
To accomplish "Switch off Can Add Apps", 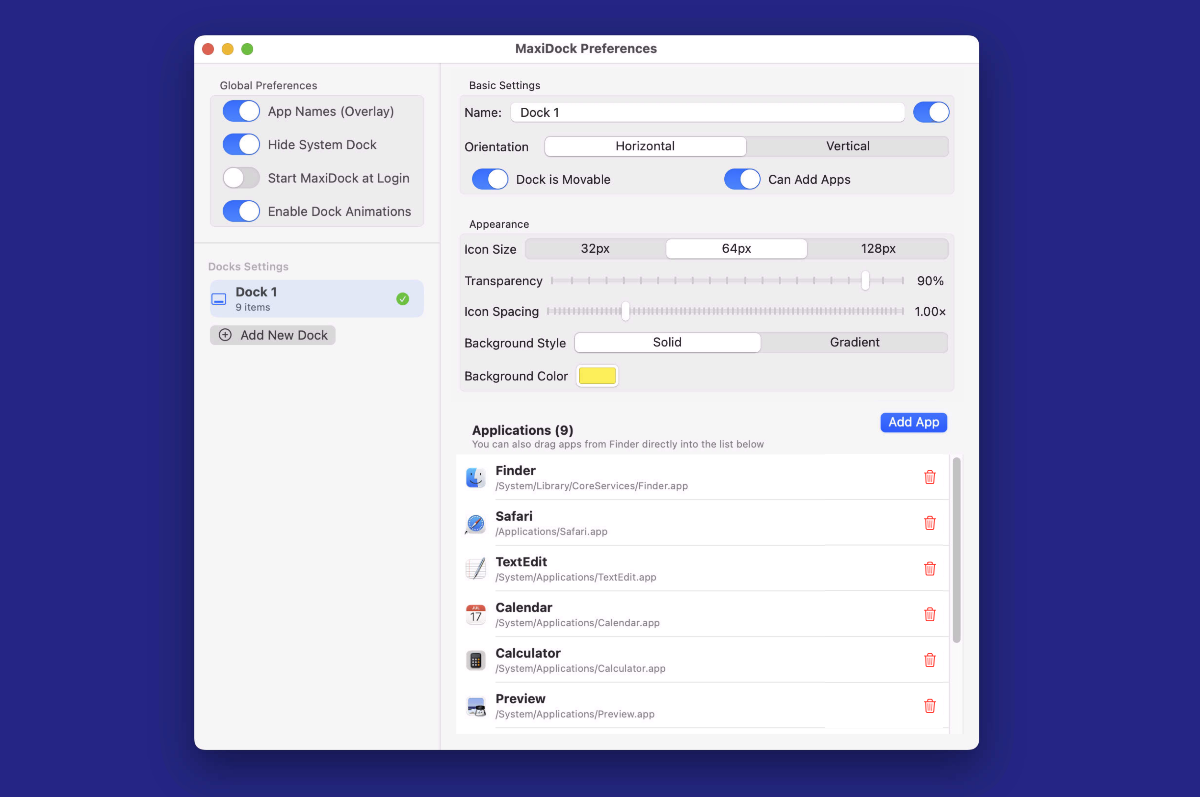I will click(742, 179).
